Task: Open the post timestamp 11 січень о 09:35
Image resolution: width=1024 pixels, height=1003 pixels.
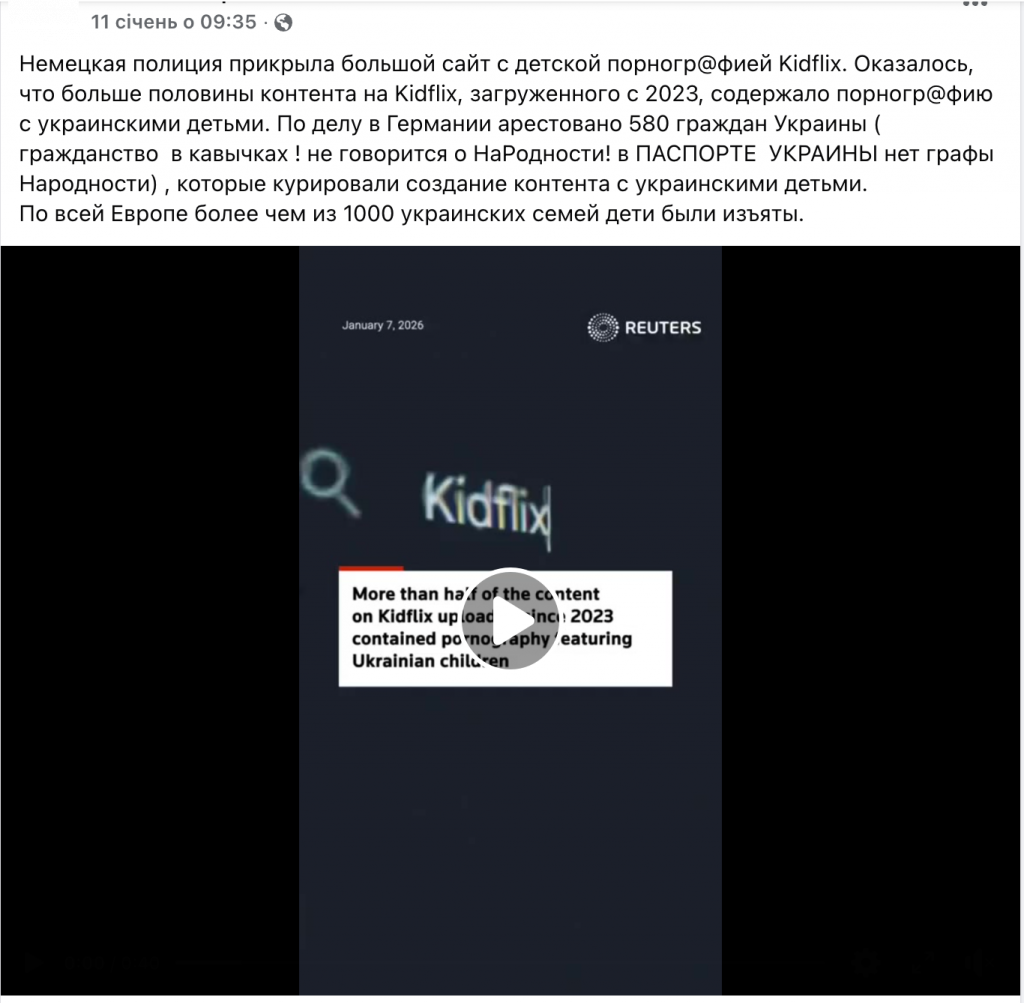Action: [x=174, y=22]
